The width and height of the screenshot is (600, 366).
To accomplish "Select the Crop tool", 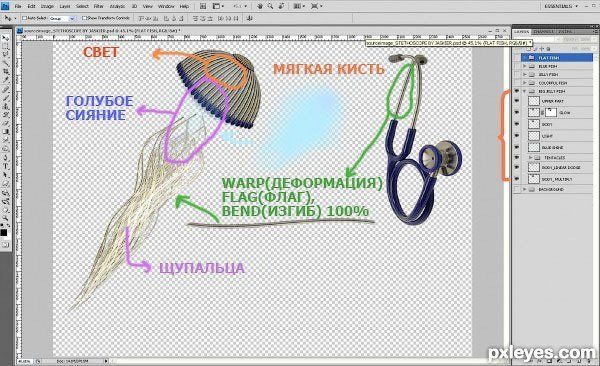I will tap(5, 72).
